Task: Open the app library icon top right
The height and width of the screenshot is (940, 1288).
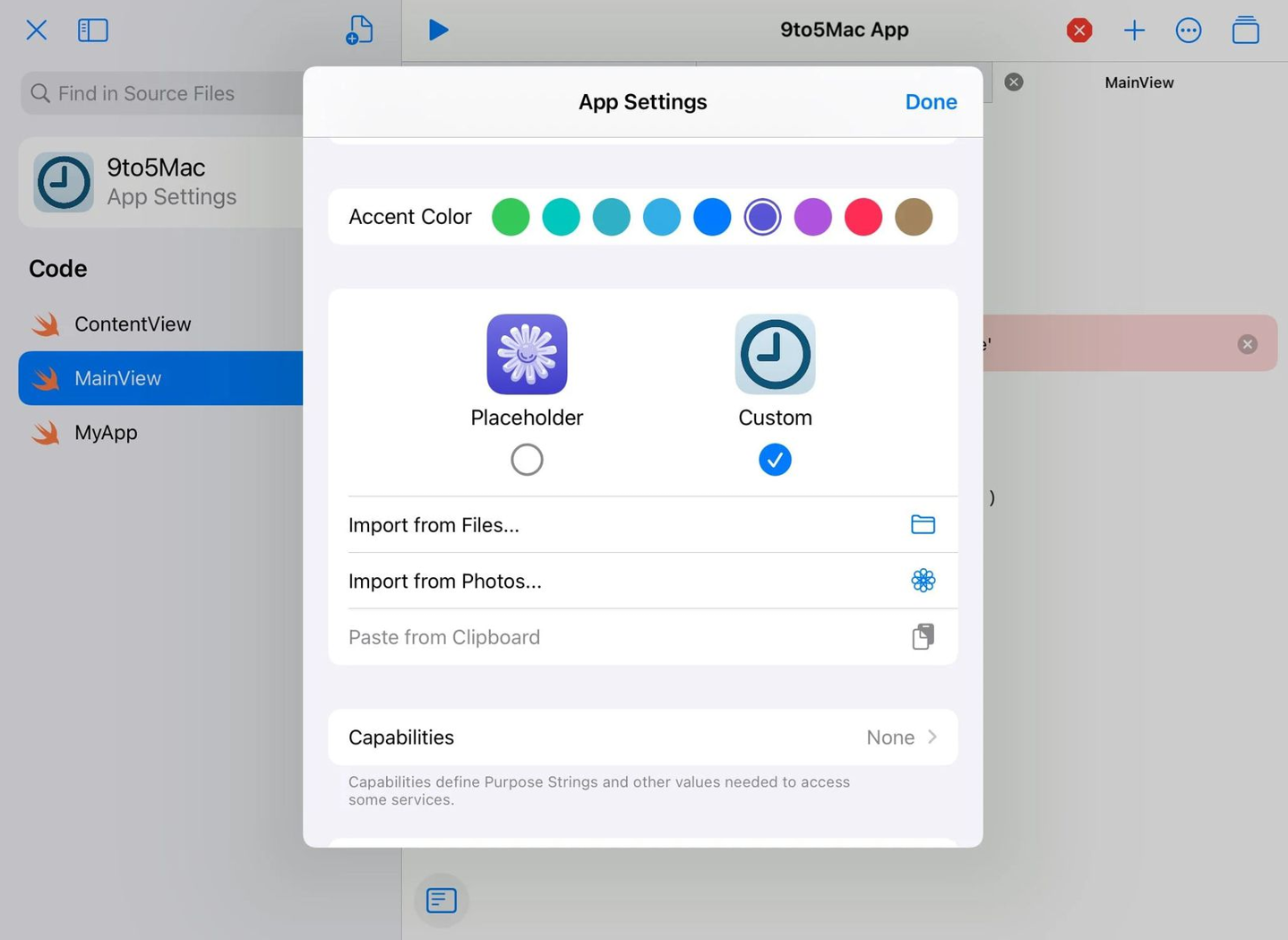Action: (1245, 30)
